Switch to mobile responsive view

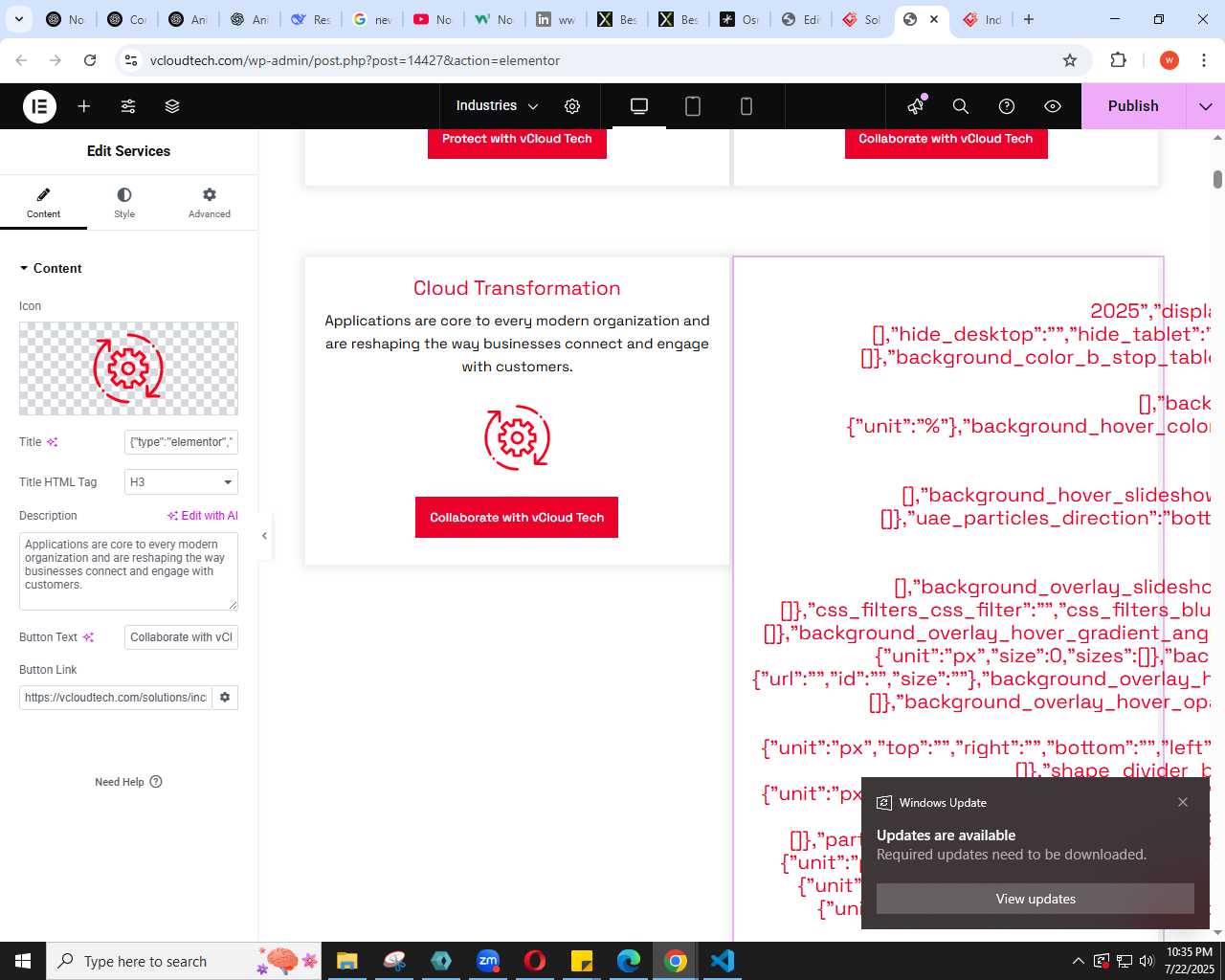coord(746,106)
